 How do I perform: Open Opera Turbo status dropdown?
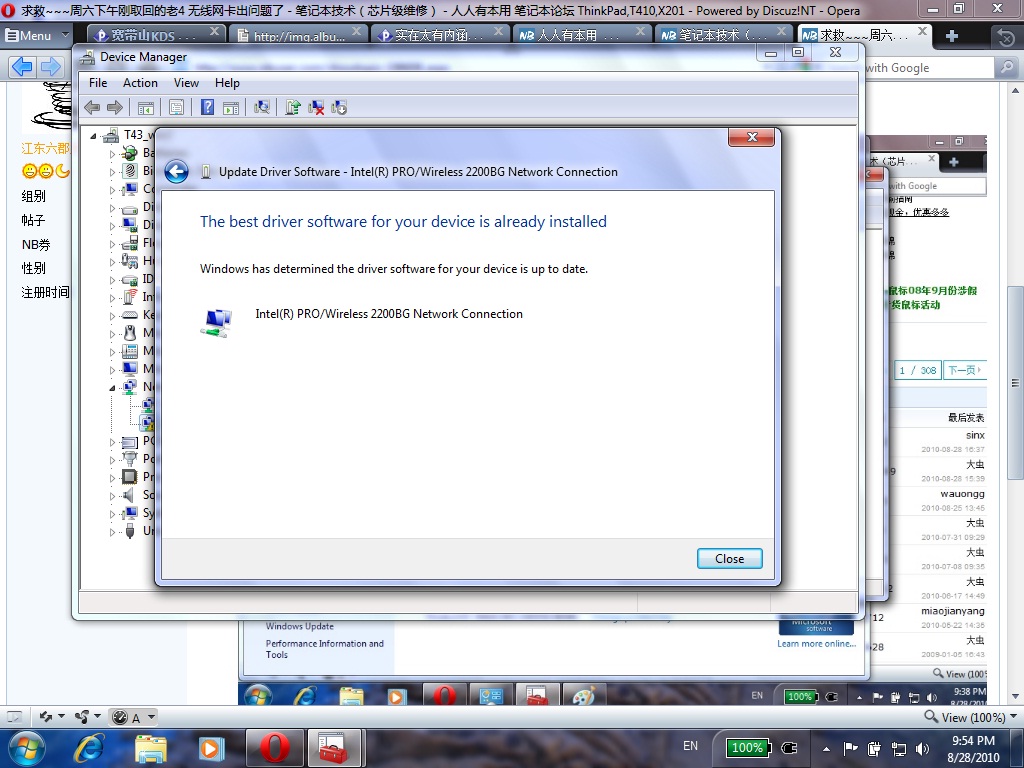133,717
